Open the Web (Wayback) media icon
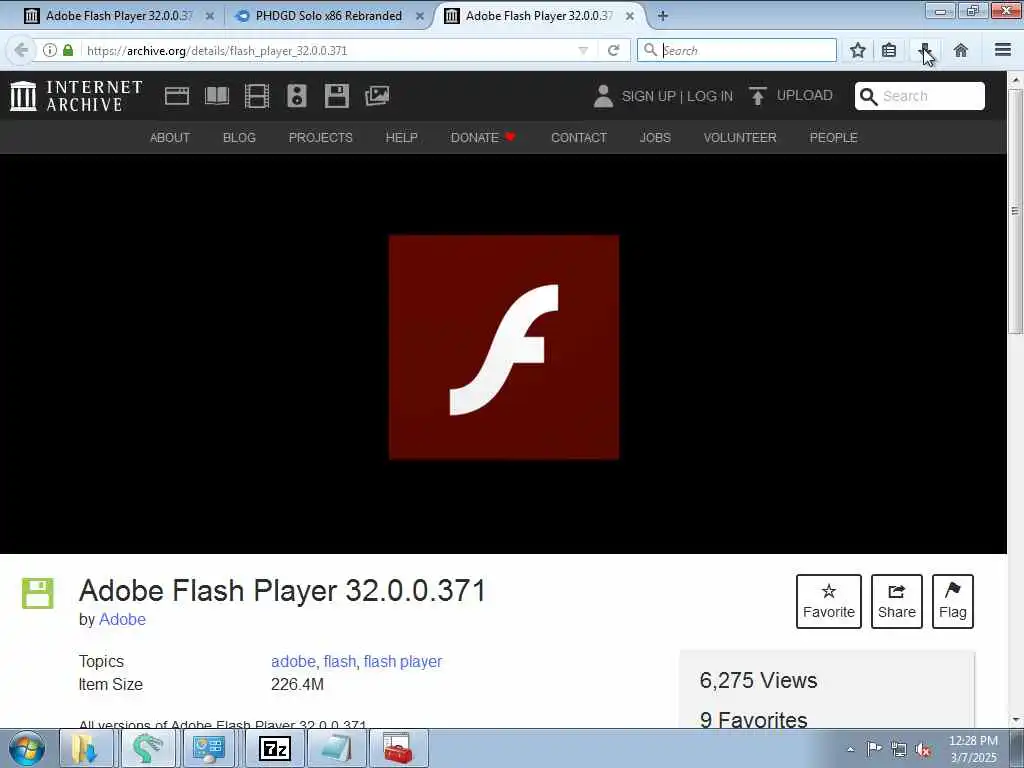The width and height of the screenshot is (1024, 768). 176,96
